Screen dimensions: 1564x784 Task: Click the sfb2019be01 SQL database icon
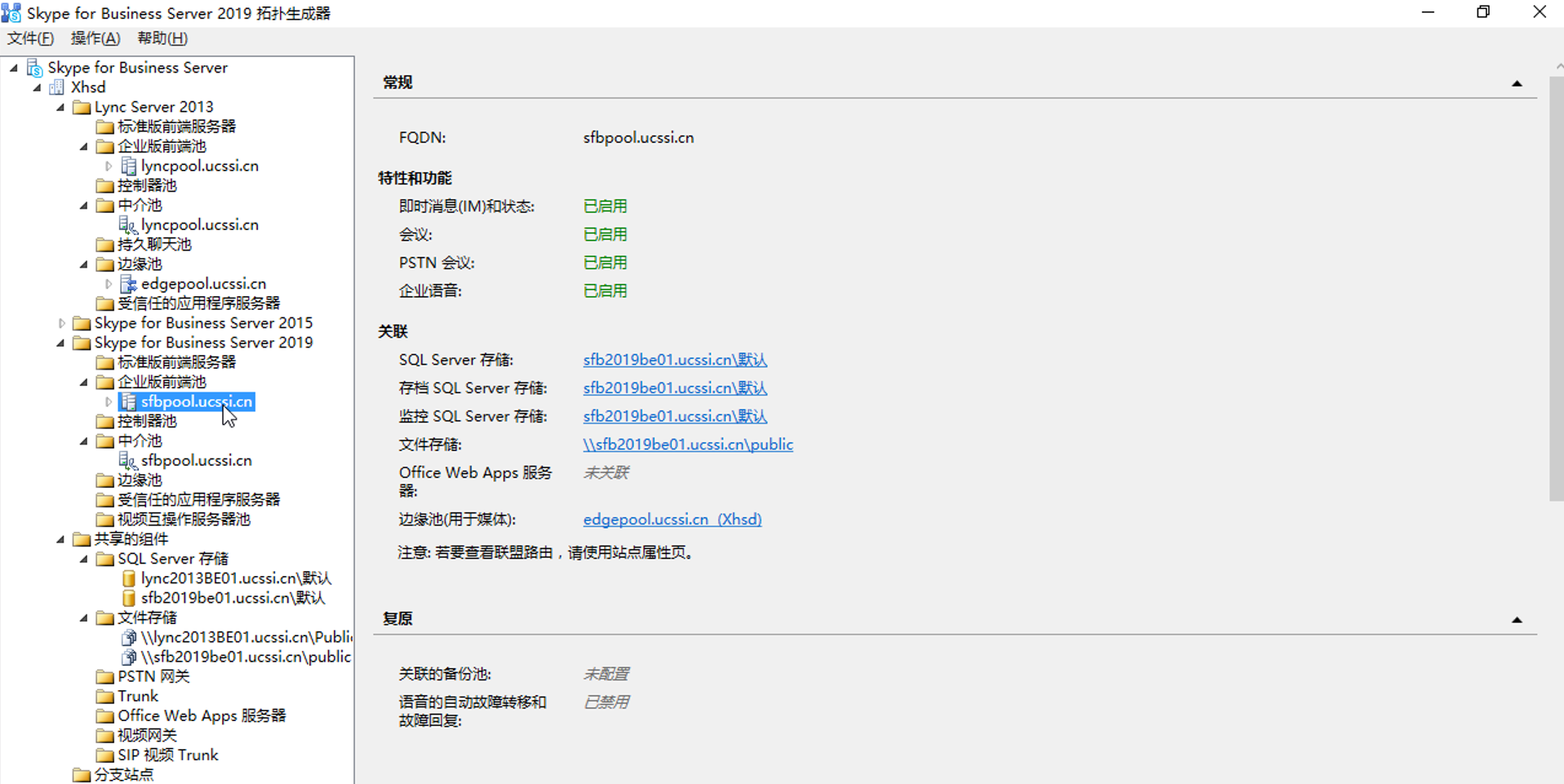pyautogui.click(x=128, y=598)
